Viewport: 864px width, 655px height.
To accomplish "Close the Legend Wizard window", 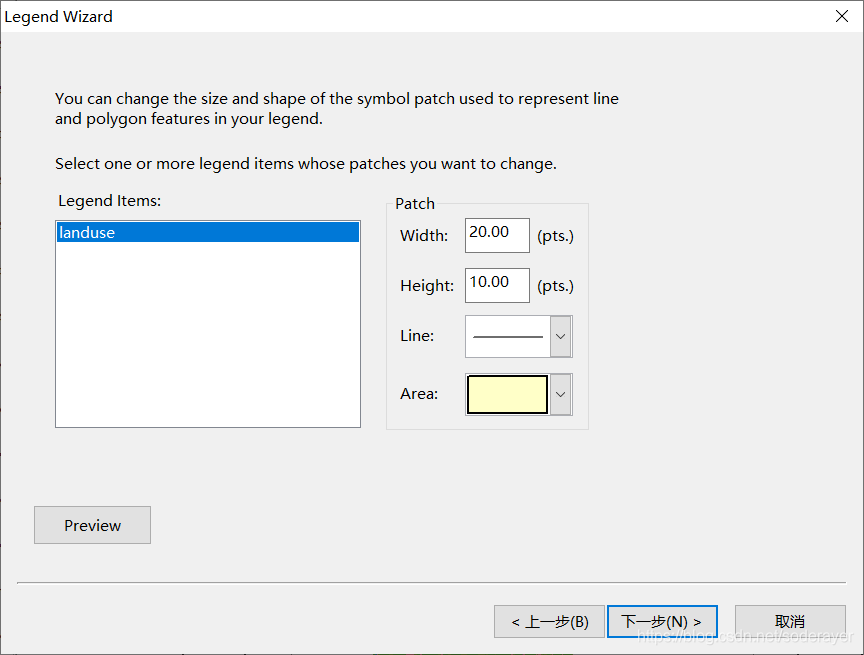I will [841, 17].
